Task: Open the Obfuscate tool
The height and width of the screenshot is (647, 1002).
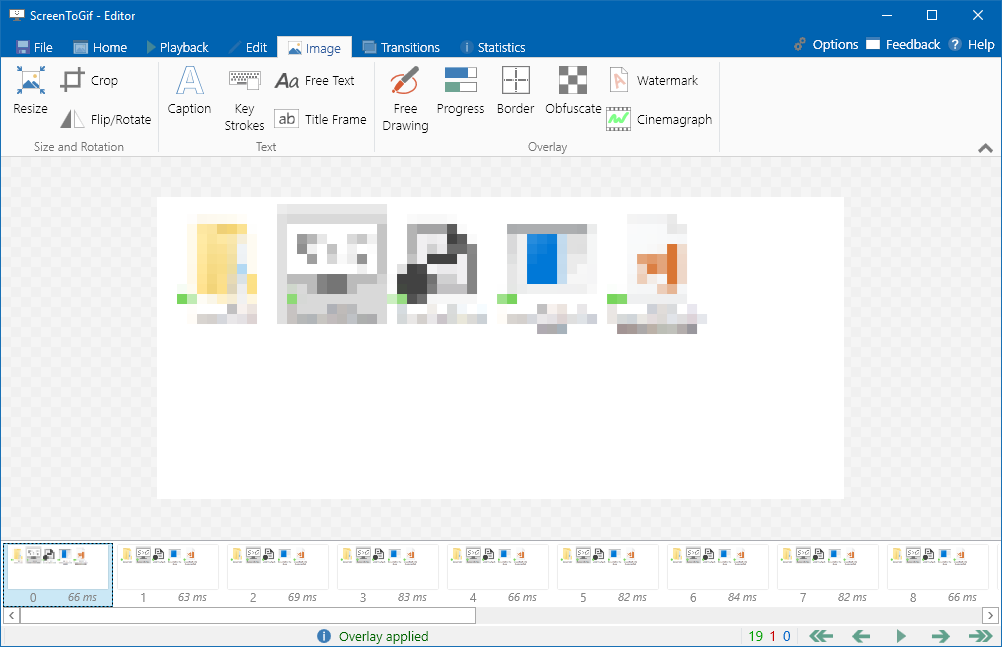Action: pyautogui.click(x=573, y=91)
